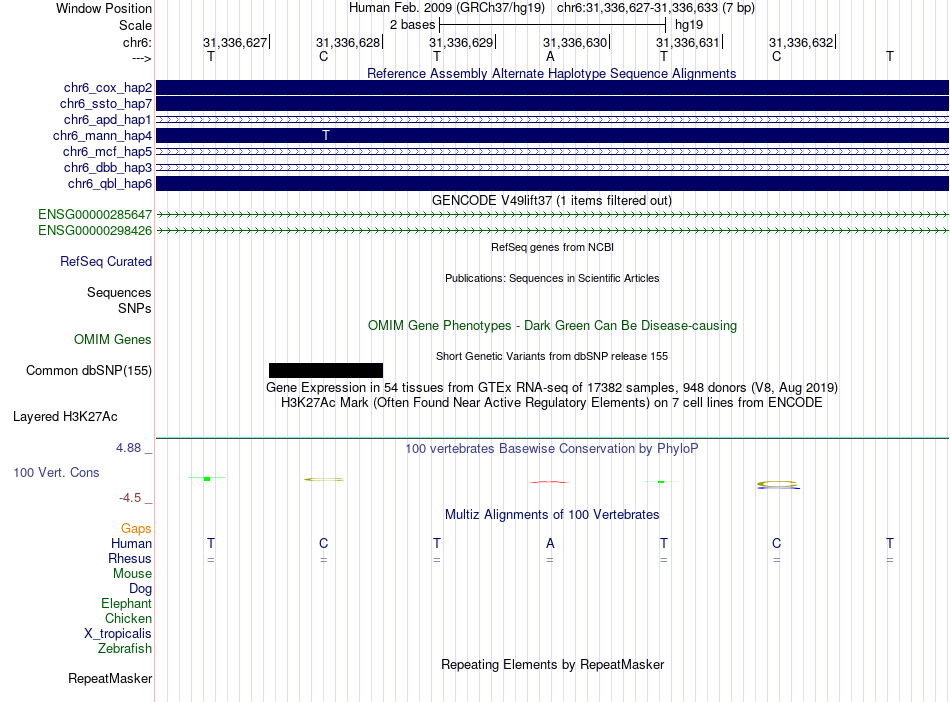Click the RefSeq Curated track label

click(106, 262)
